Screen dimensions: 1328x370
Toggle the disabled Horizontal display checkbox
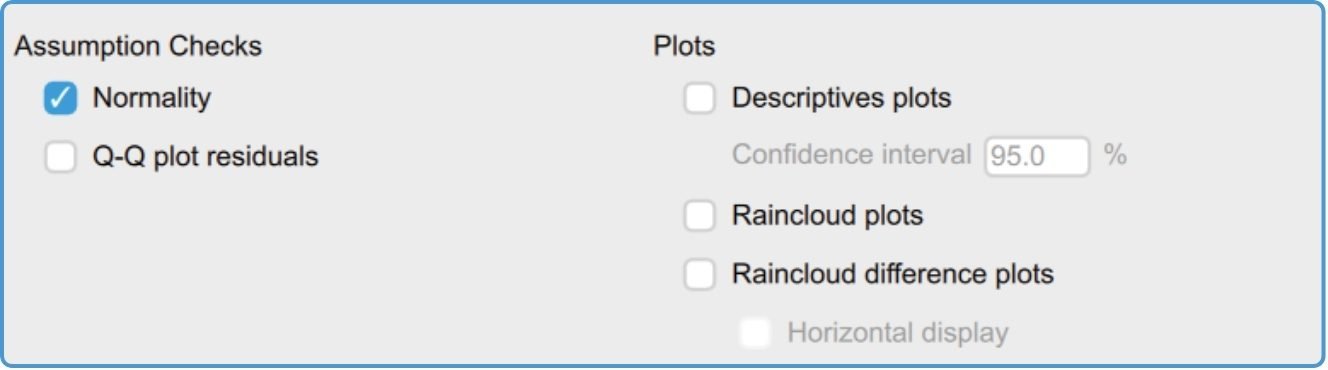pos(755,333)
